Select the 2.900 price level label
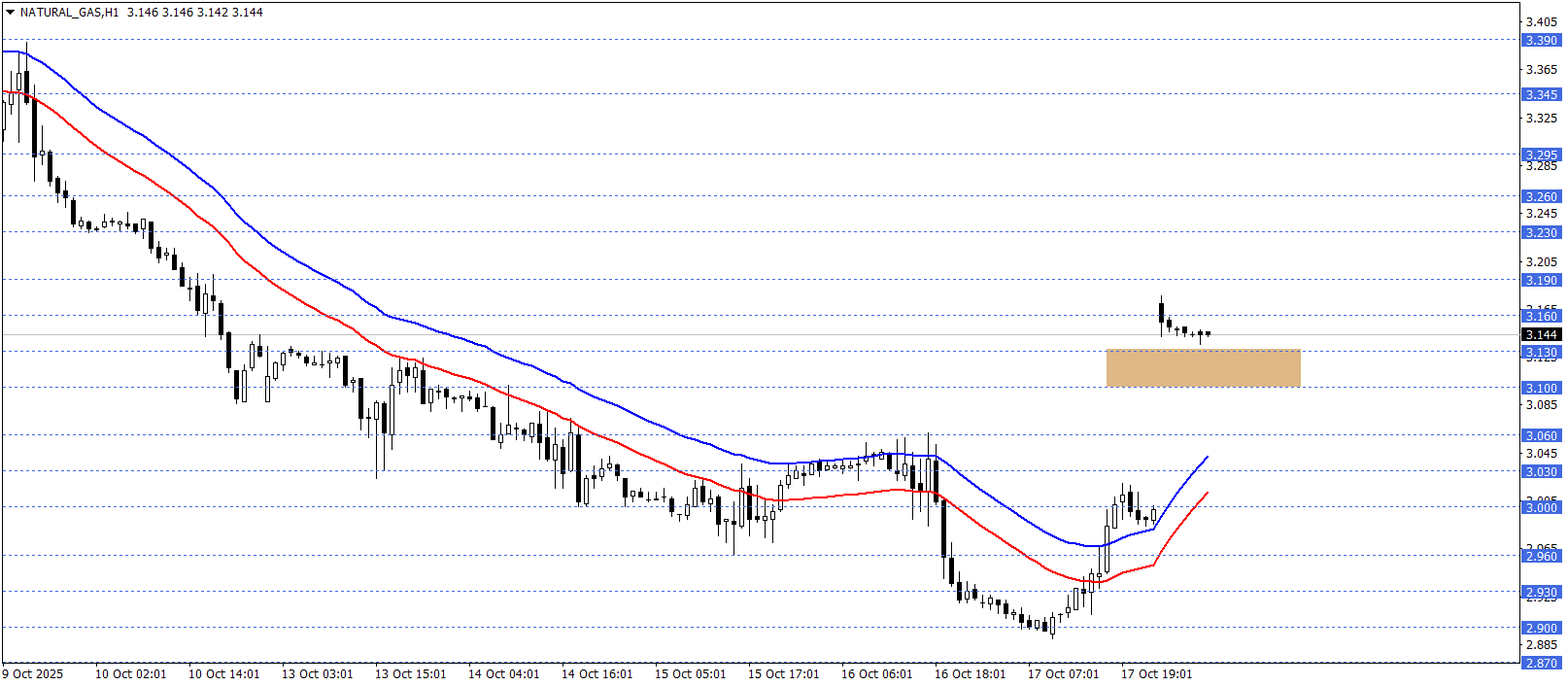1568x686 pixels. tap(1541, 629)
